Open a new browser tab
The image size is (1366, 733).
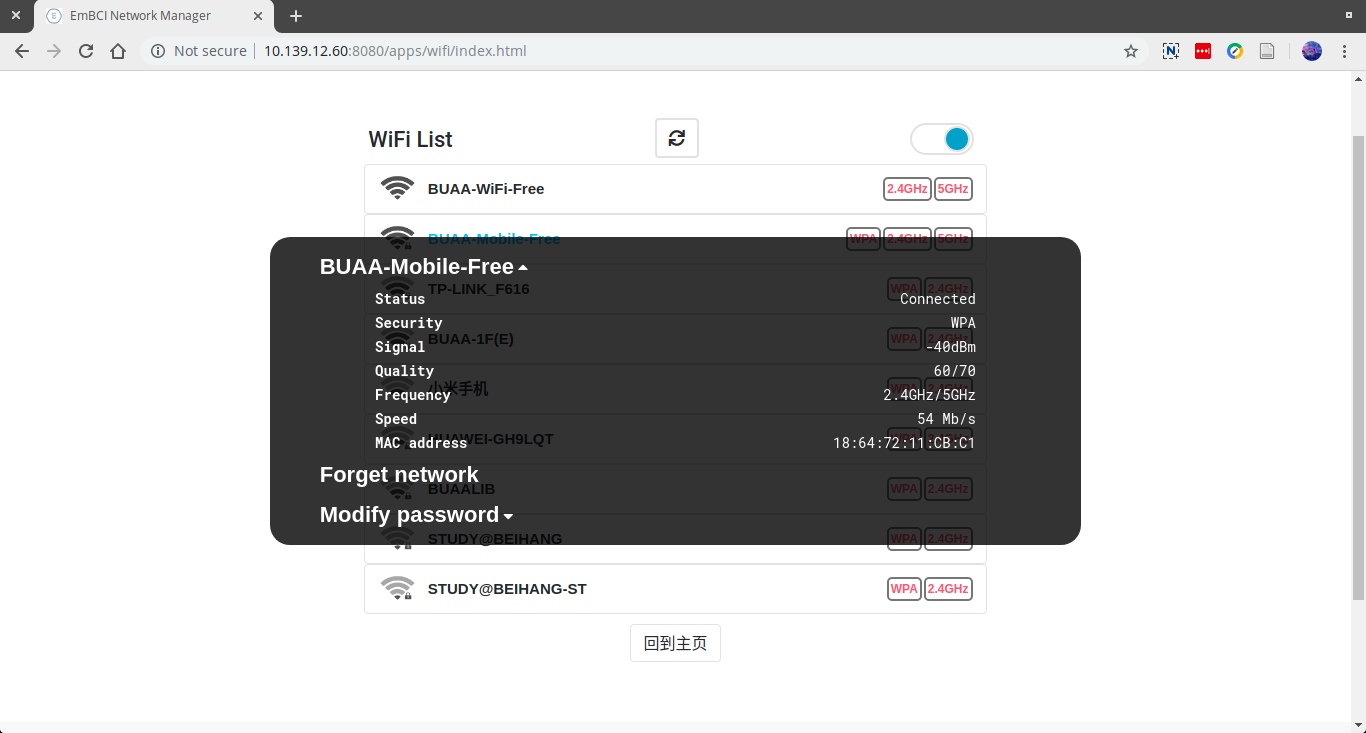pyautogui.click(x=295, y=15)
